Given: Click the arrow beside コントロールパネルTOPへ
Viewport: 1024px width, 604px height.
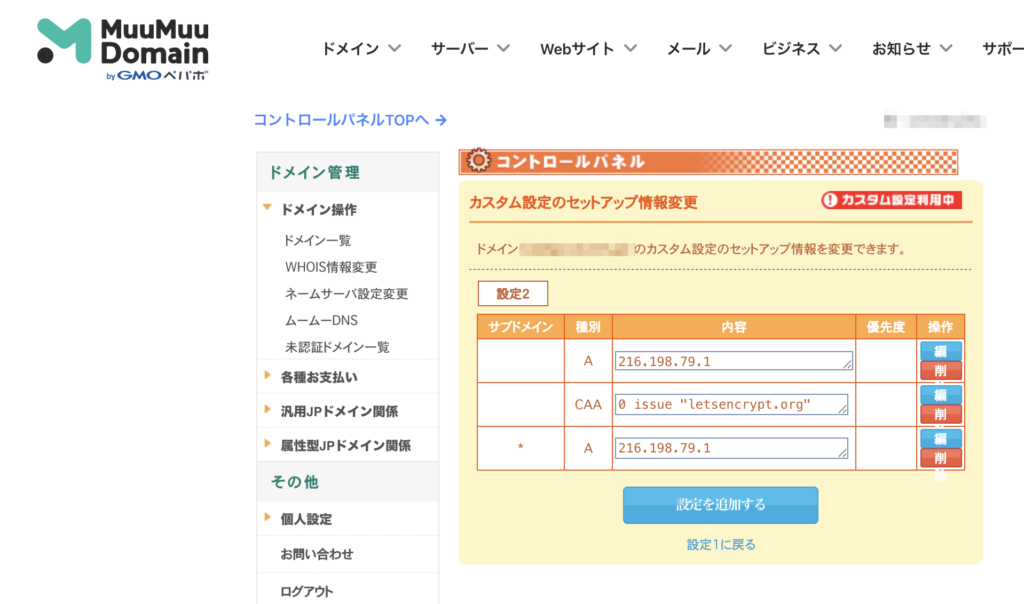Looking at the screenshot, I should [441, 120].
